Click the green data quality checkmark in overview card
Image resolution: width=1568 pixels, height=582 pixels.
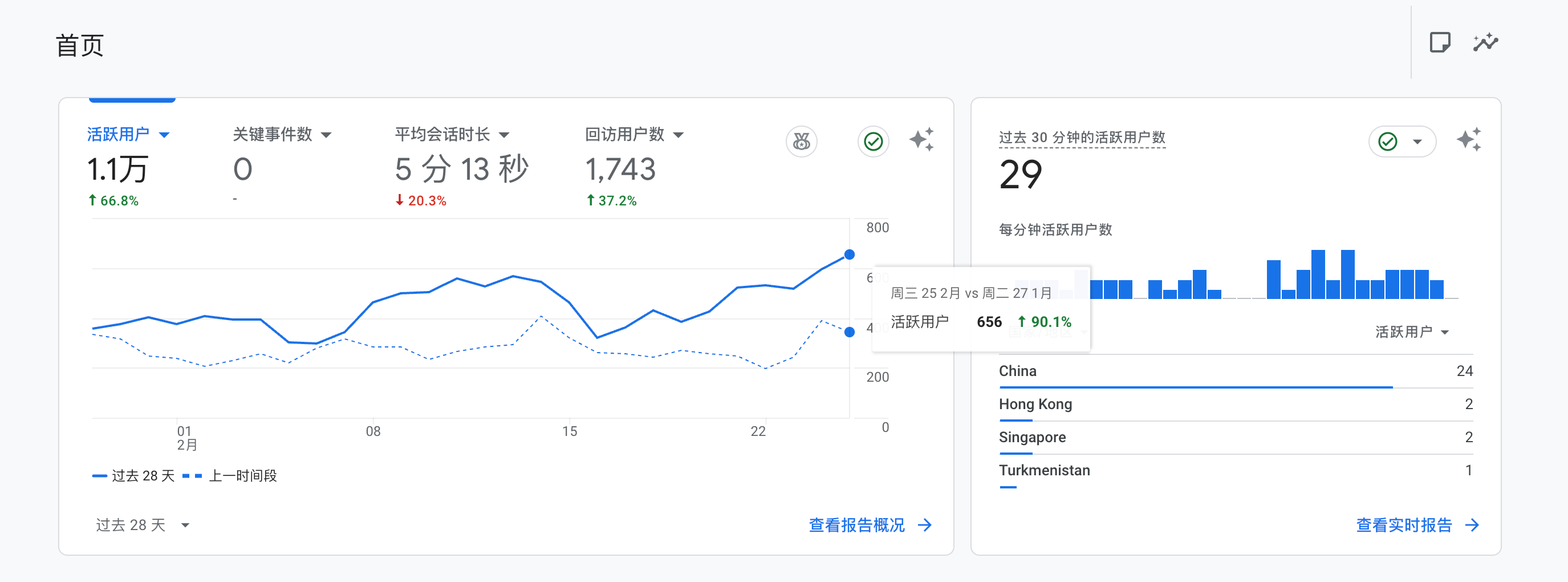click(873, 142)
